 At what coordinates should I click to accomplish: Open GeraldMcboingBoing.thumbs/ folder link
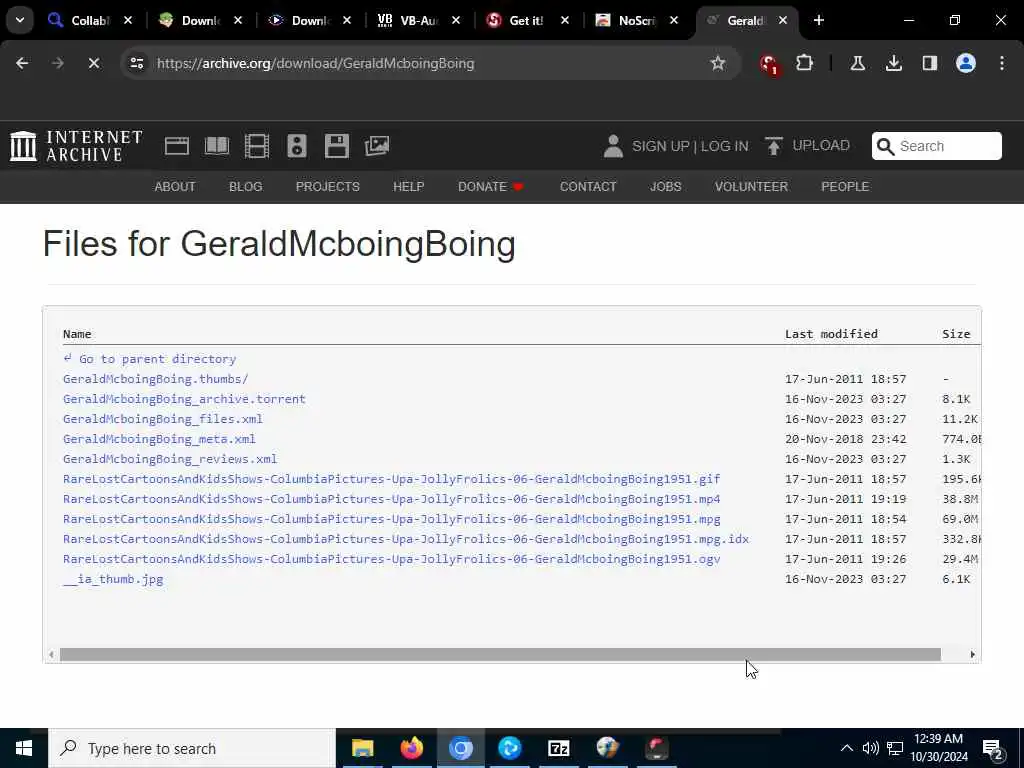pos(155,379)
